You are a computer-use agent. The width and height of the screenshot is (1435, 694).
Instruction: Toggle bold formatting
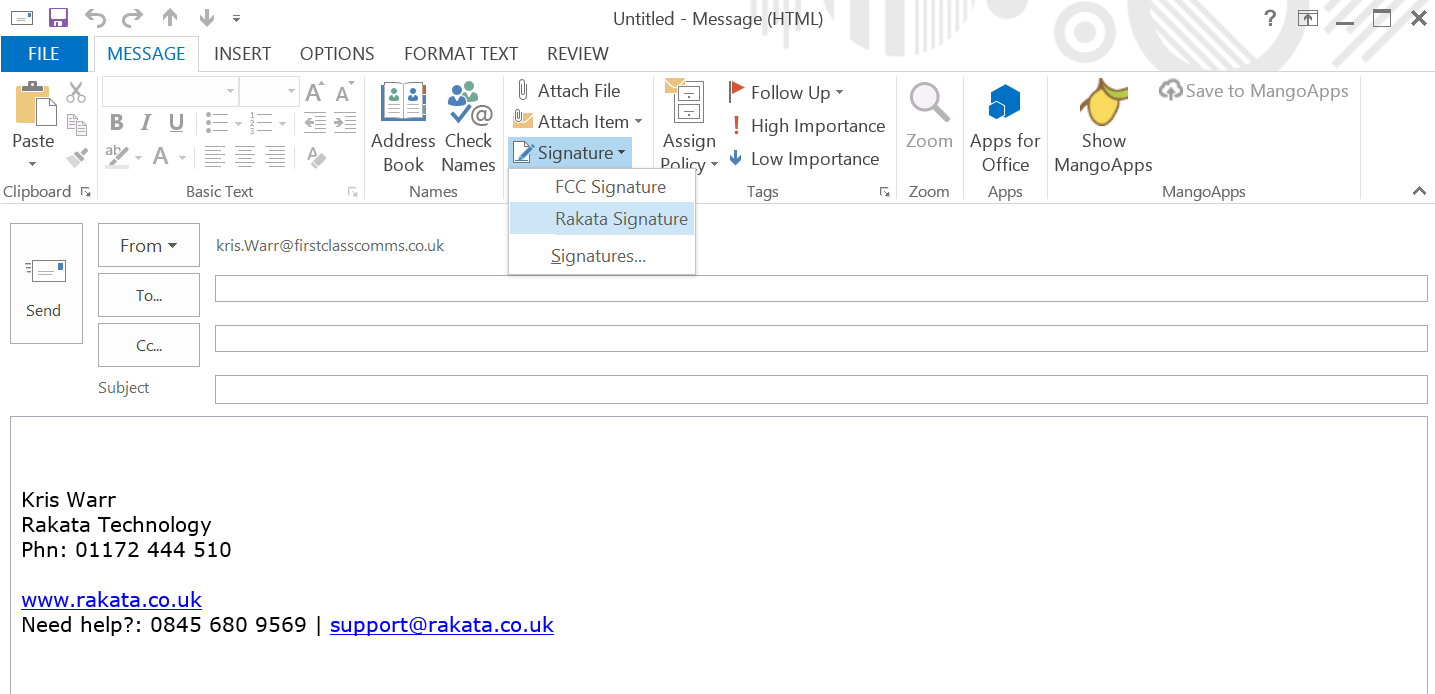(116, 123)
